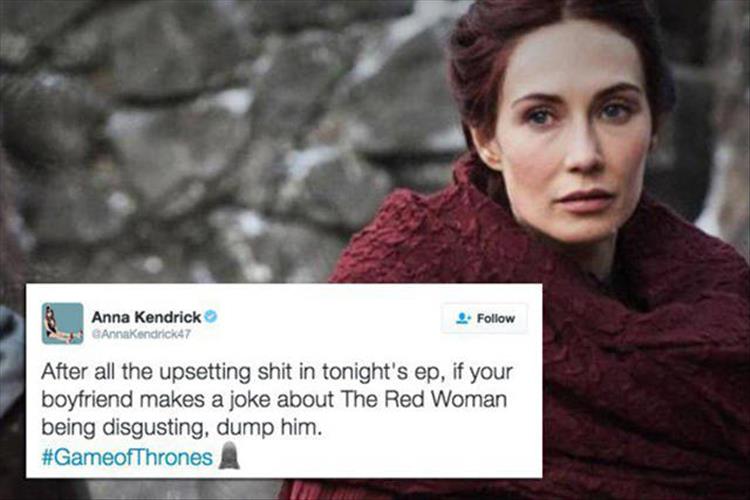The height and width of the screenshot is (500, 750).
Task: Click Anna Kendrick's profile avatar thumbnail
Action: tap(62, 323)
